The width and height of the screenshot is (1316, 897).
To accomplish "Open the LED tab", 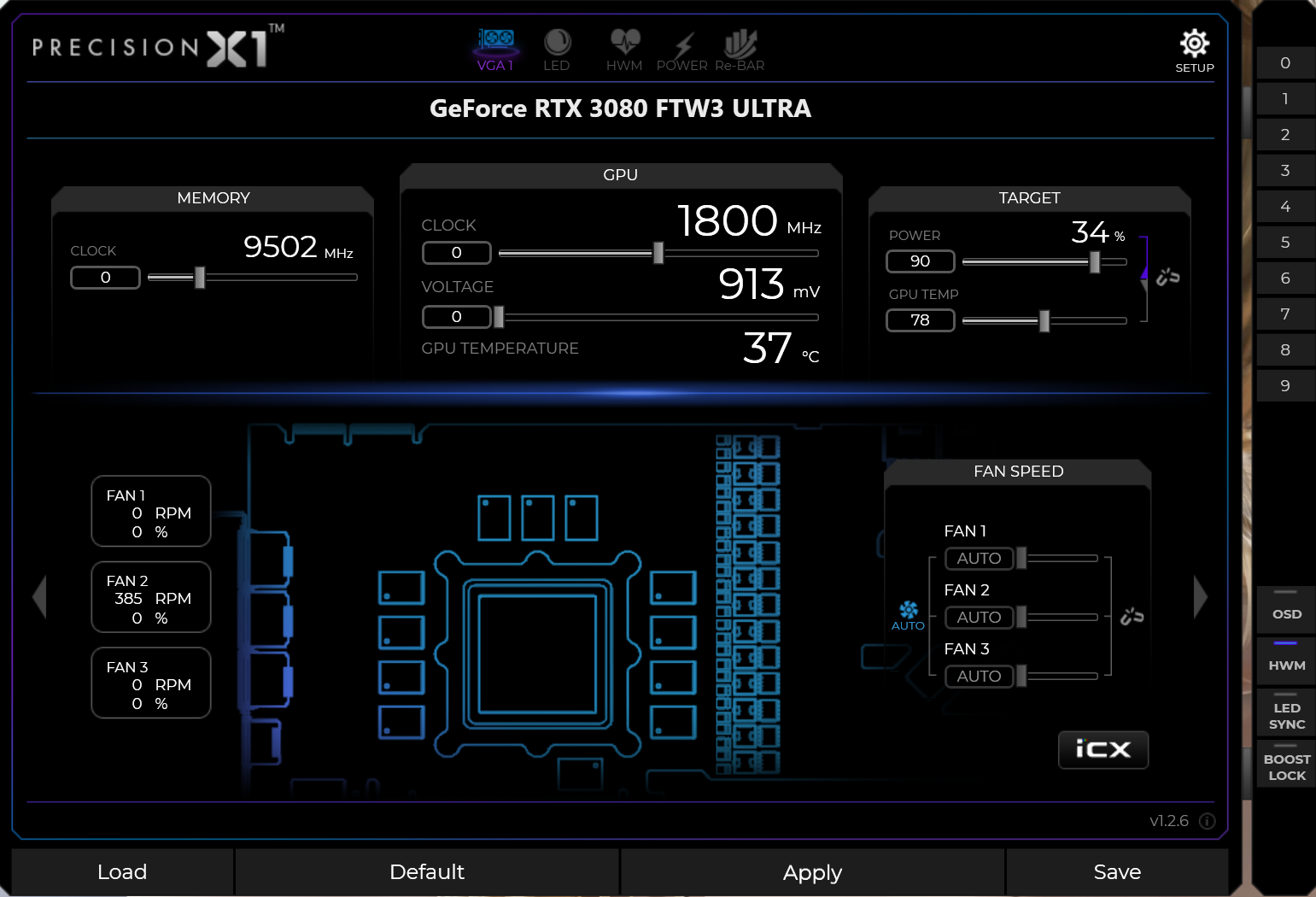I will [x=557, y=50].
